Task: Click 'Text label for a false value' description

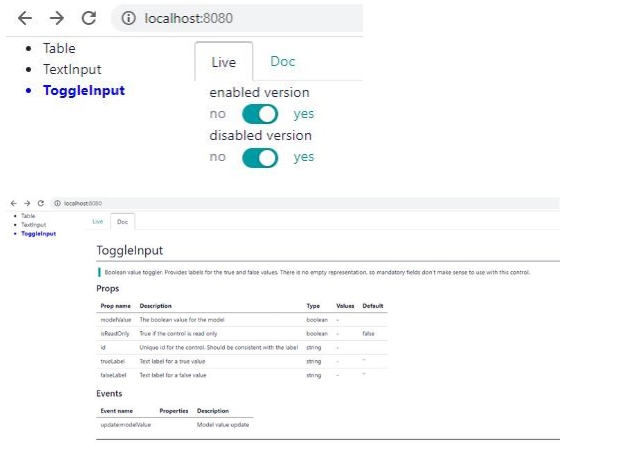Action: click(173, 375)
